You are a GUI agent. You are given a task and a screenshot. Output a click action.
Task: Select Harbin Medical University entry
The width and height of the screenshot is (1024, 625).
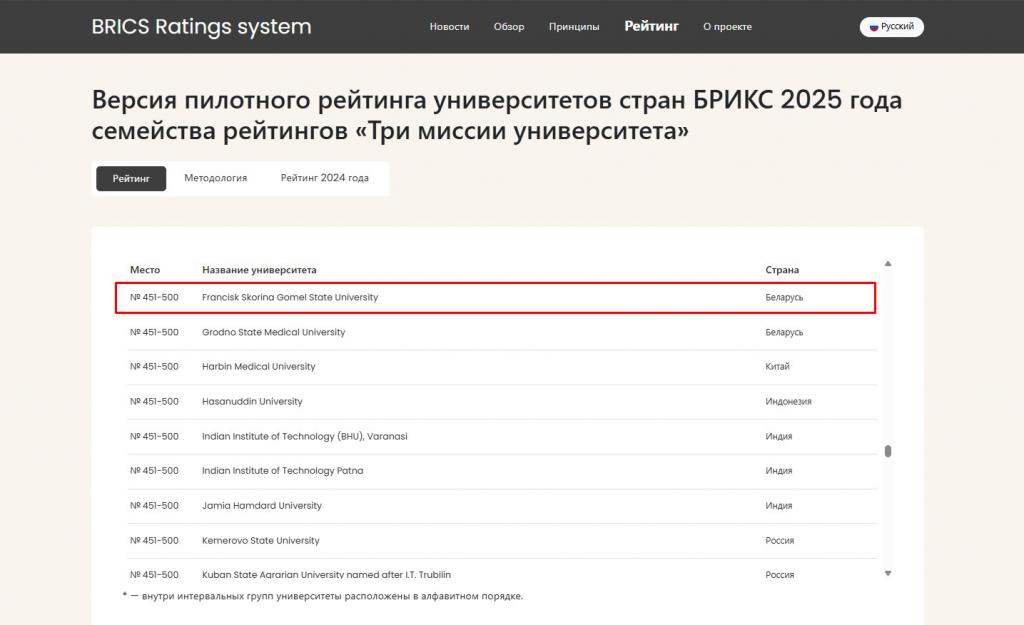(x=258, y=367)
